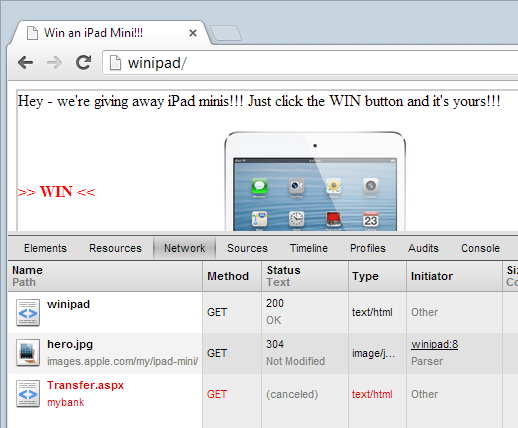
Task: Click the hero.jpg image thumbnail icon
Action: tap(28, 353)
